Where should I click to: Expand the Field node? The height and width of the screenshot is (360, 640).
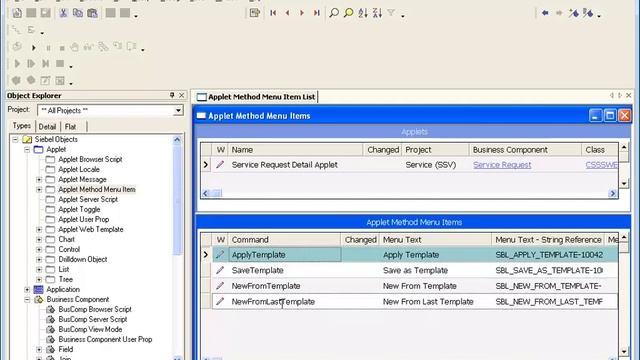click(39, 350)
